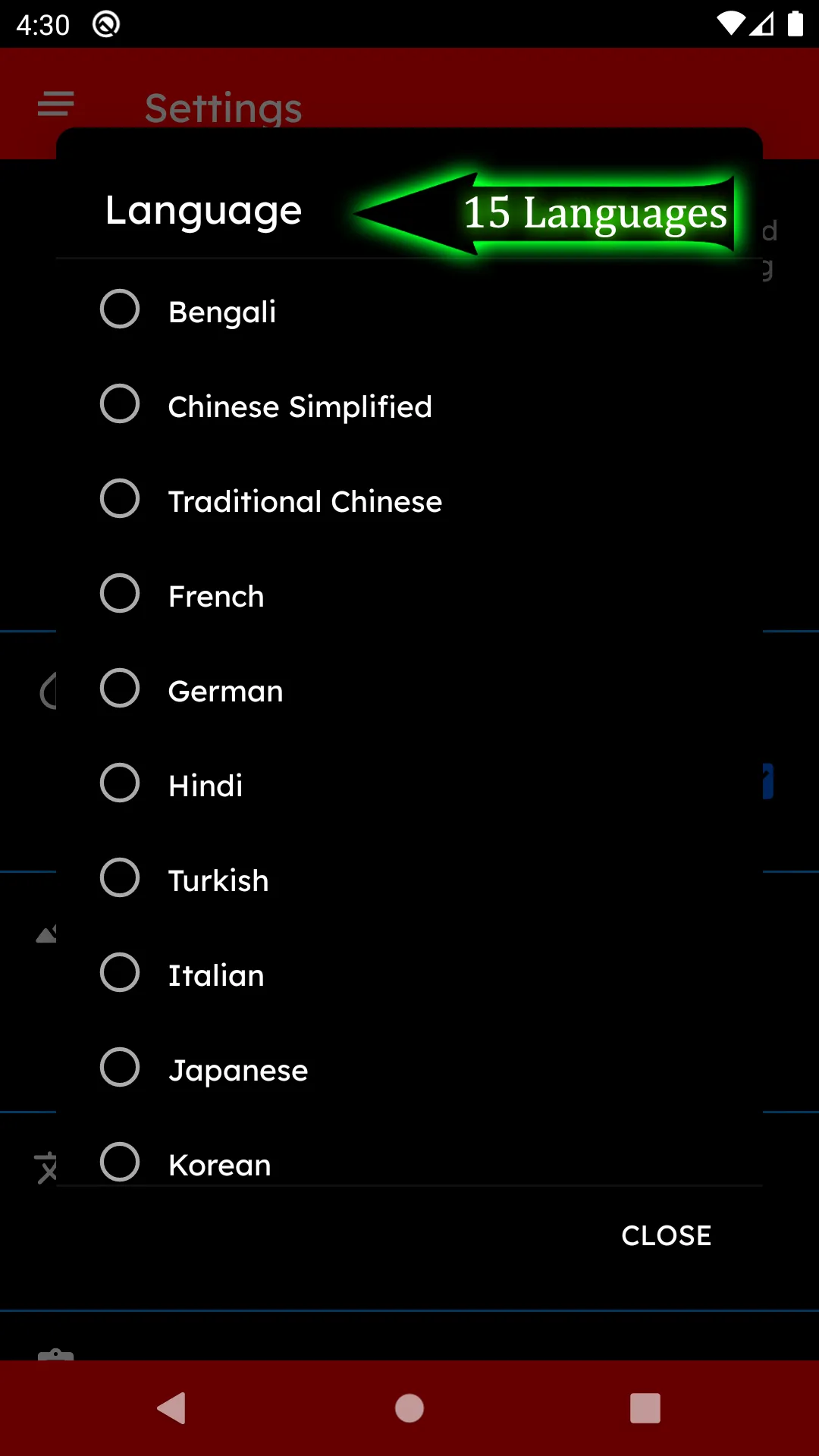Select the Japanese radio button
Image resolution: width=819 pixels, height=1456 pixels.
120,1068
